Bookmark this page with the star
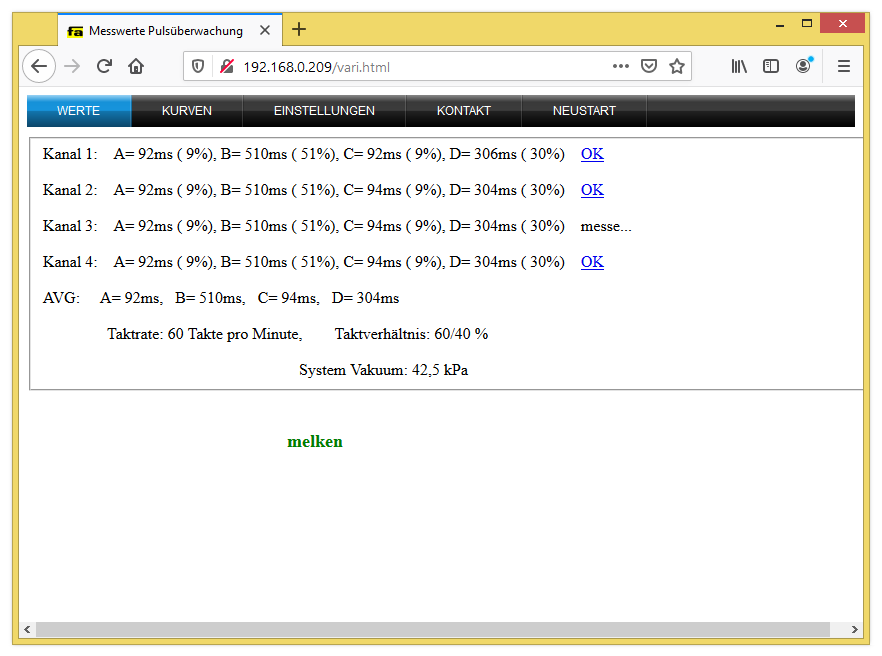Screen dimensions: 882x656 [677, 66]
